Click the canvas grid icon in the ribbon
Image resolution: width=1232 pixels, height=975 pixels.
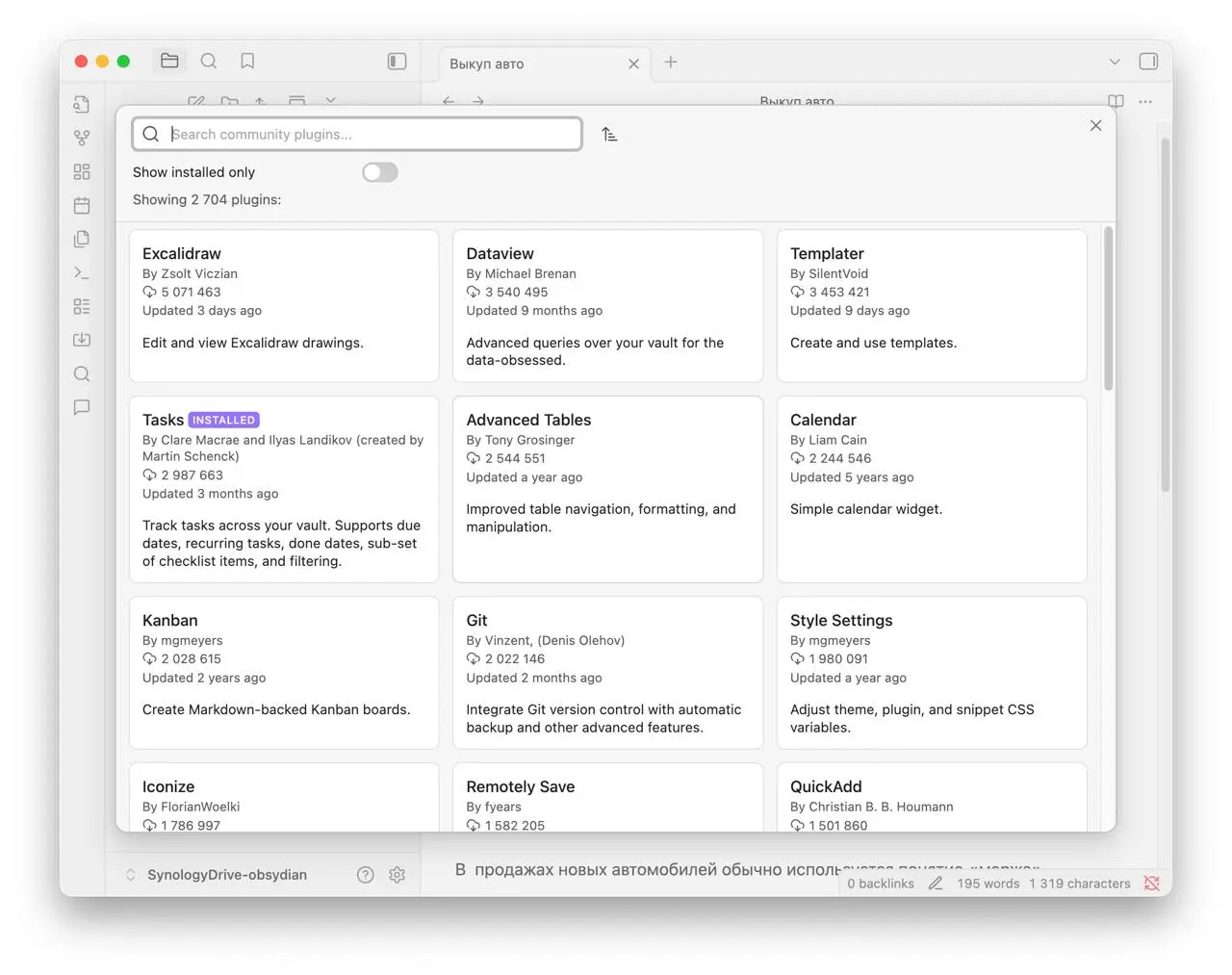tap(82, 172)
